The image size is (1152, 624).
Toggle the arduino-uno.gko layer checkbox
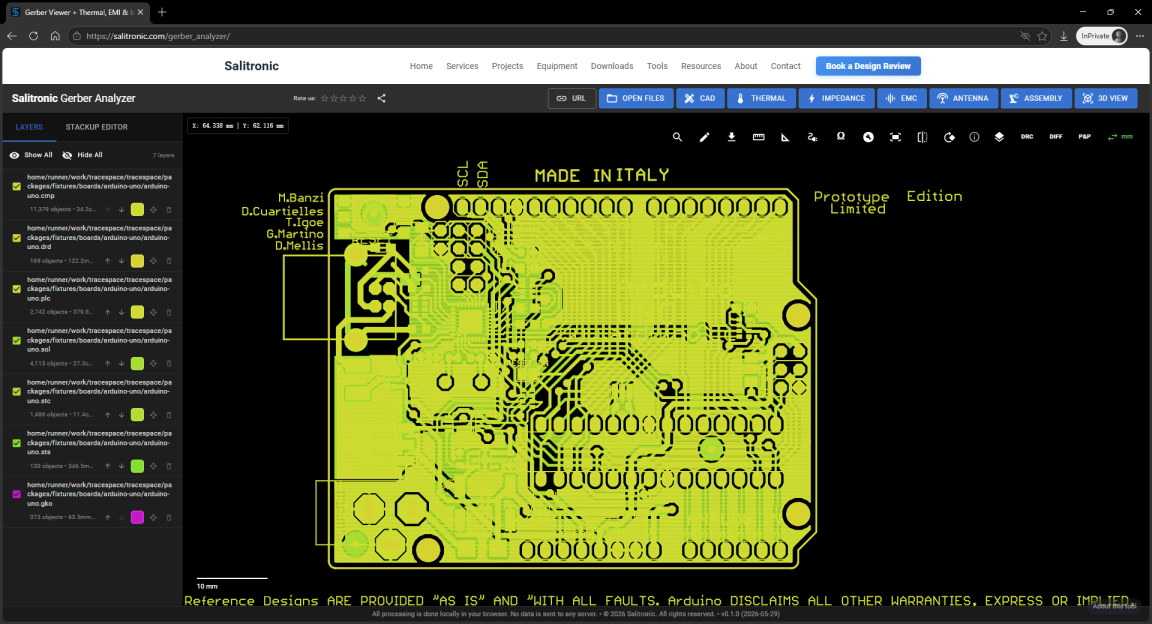coord(17,495)
